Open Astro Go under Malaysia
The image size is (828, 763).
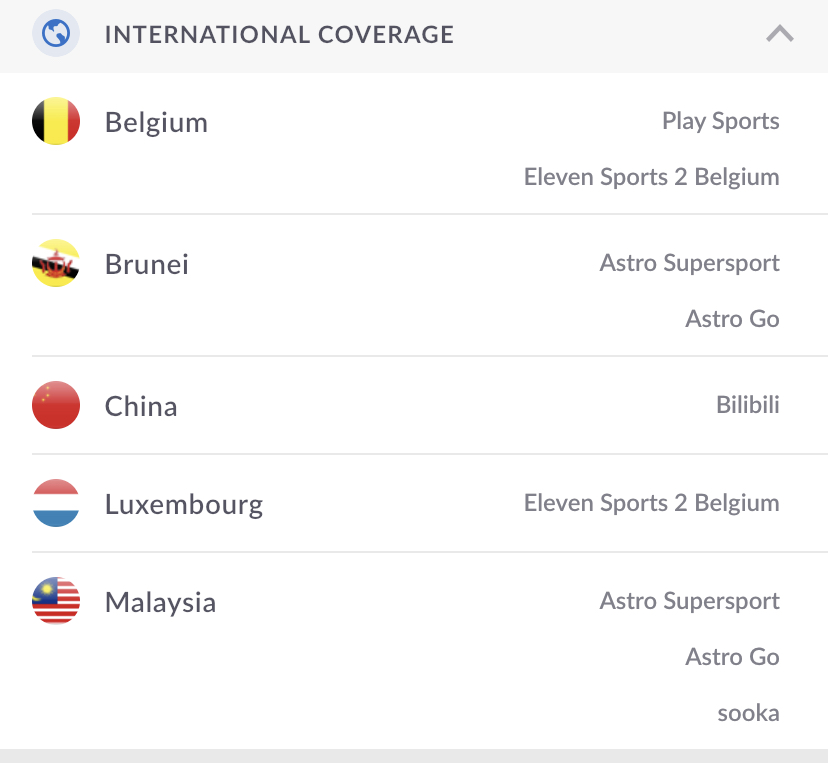tap(732, 658)
